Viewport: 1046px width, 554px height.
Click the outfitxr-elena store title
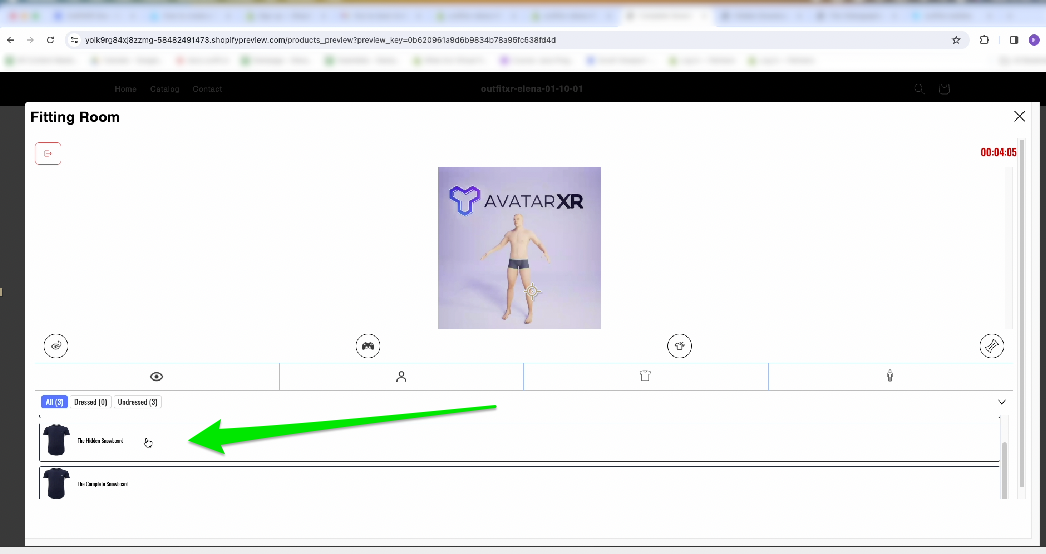(x=532, y=89)
